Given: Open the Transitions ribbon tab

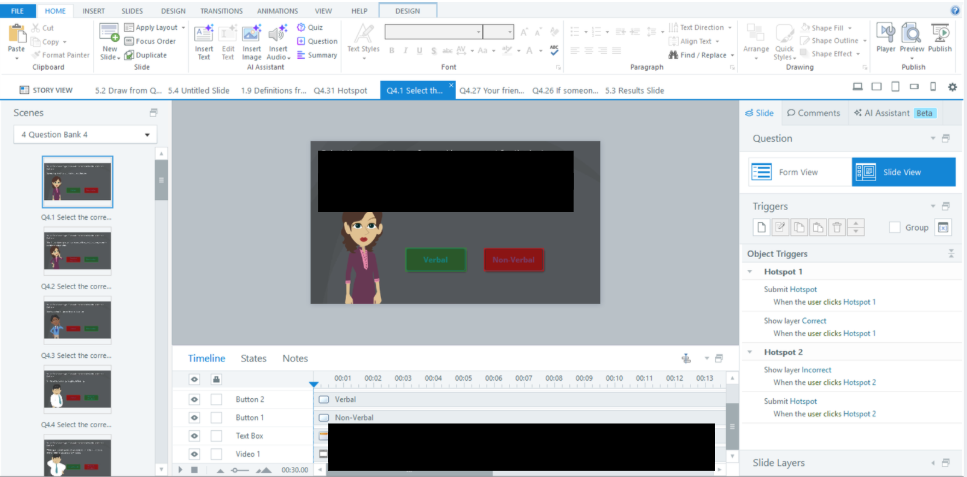Looking at the screenshot, I should (220, 10).
